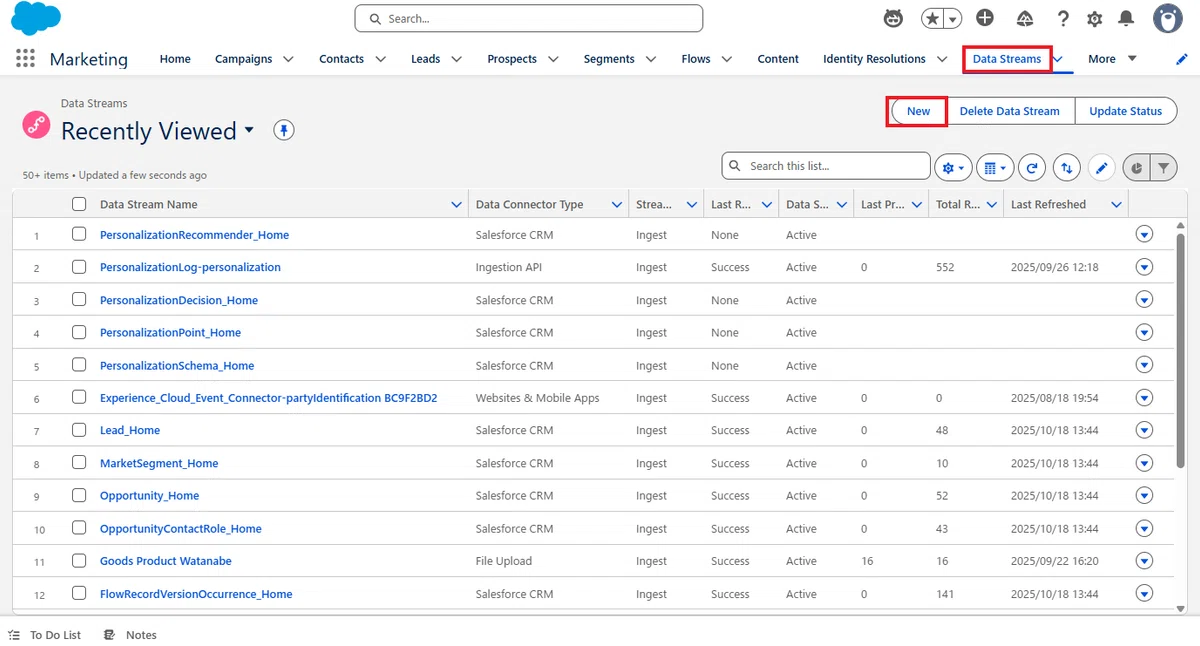Click the sort arrows icon in list toolbar

(x=1067, y=168)
